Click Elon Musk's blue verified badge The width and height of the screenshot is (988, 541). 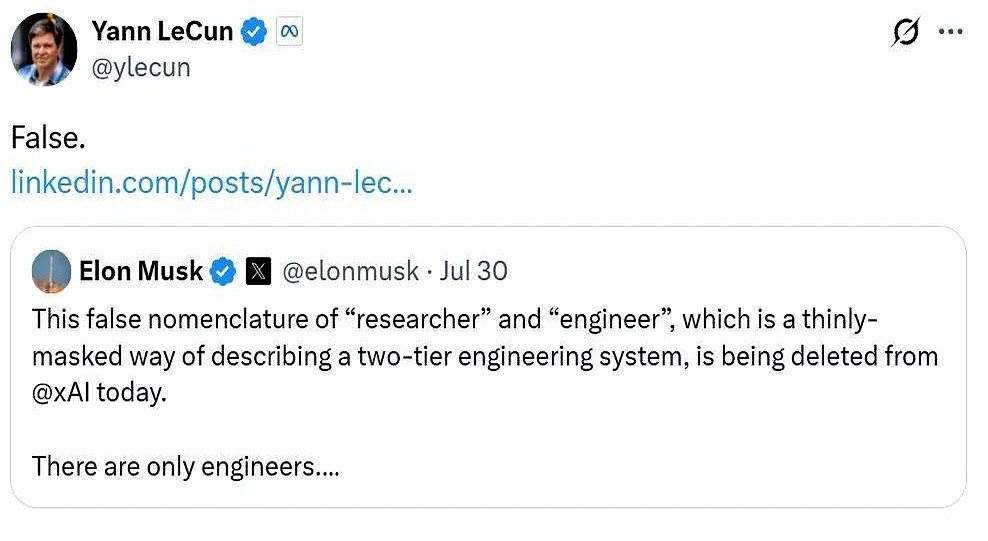pos(225,271)
